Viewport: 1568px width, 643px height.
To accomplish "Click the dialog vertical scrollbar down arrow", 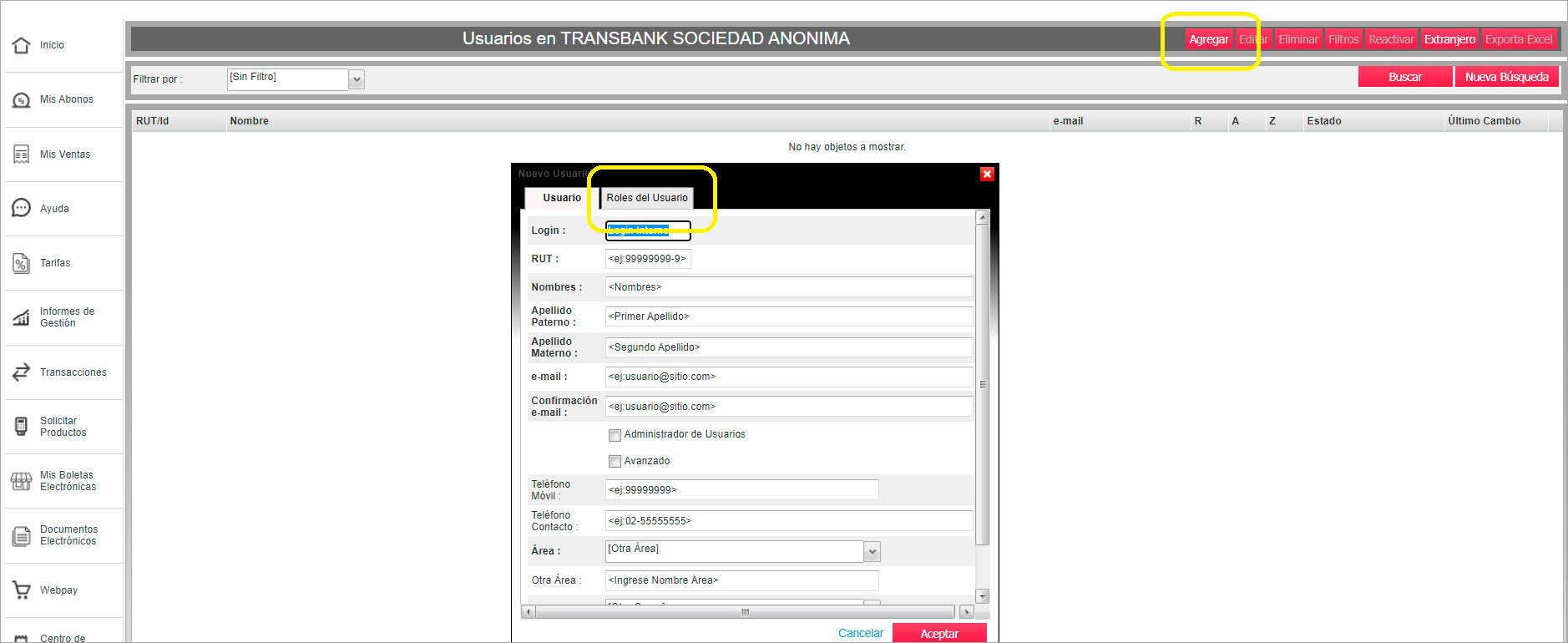I will click(983, 596).
